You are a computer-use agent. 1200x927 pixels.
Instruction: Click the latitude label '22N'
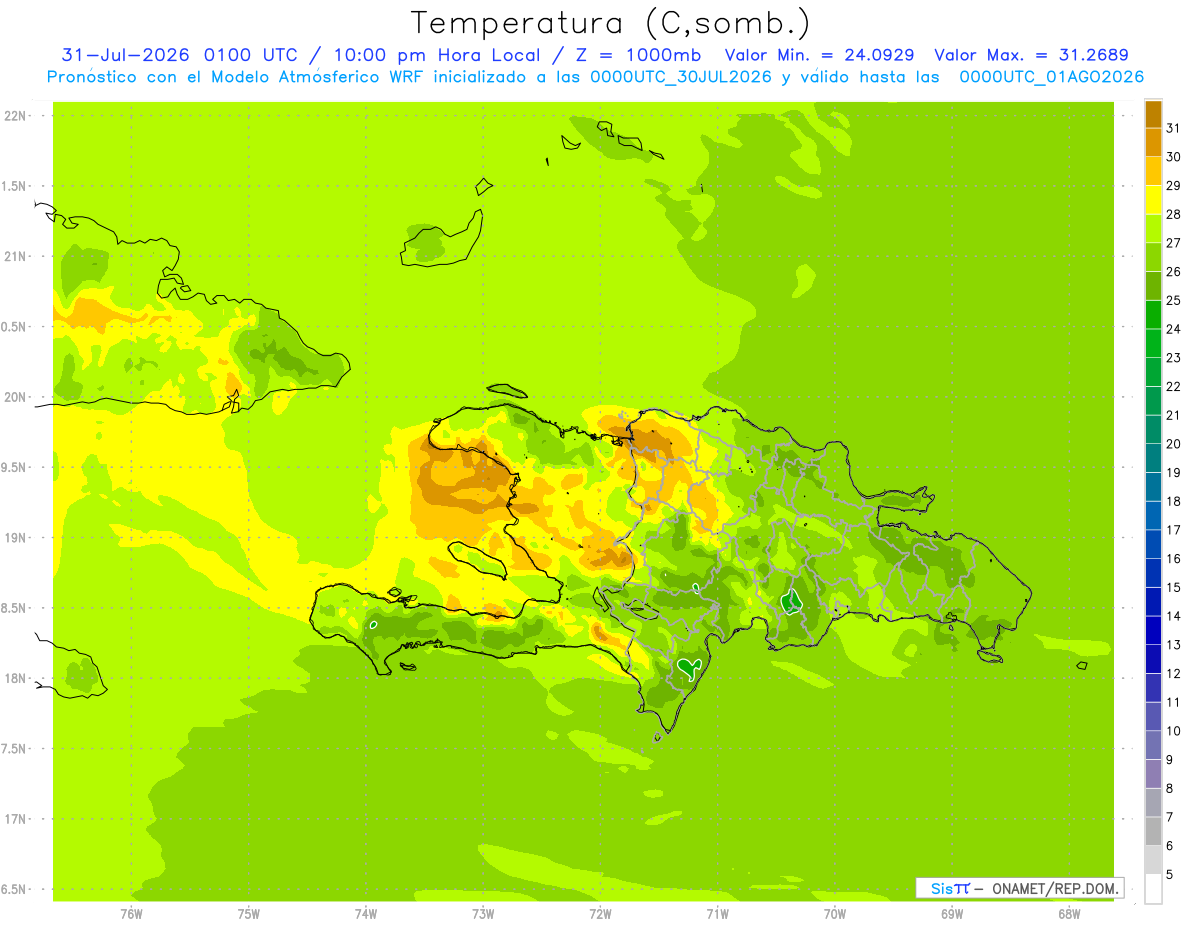(15, 116)
